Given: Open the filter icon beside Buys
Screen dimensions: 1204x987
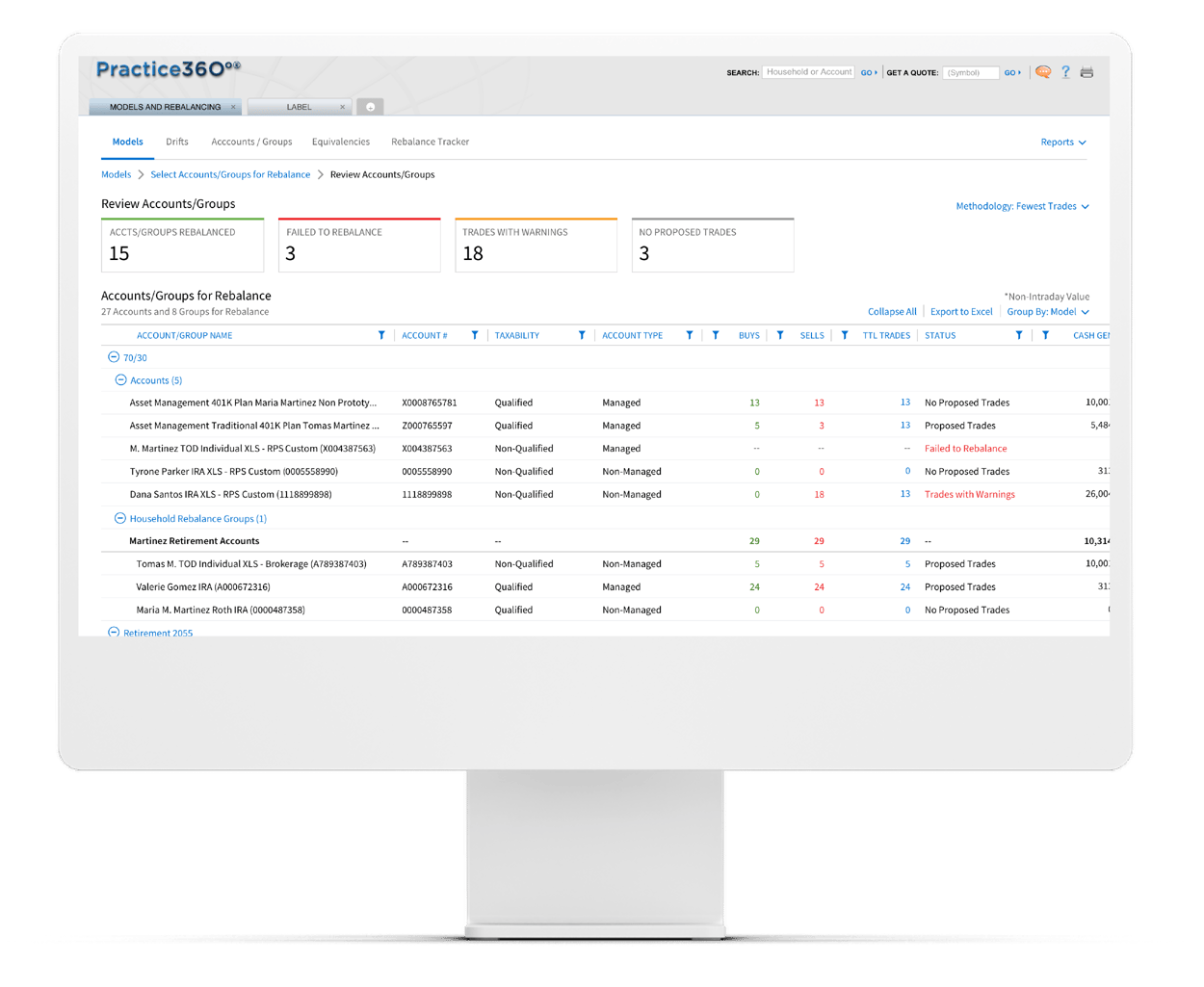Looking at the screenshot, I should [716, 335].
